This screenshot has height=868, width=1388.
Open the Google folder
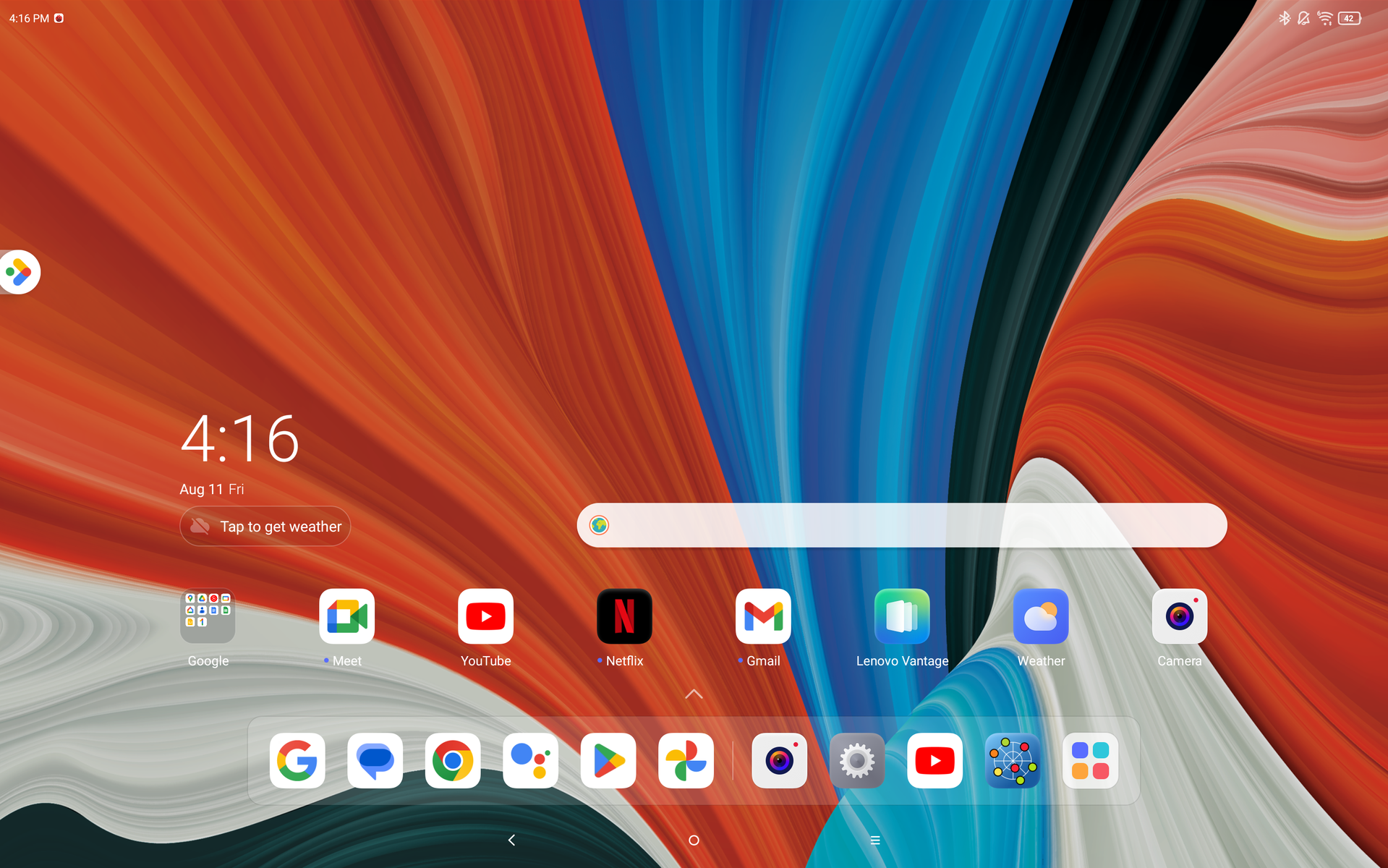(208, 617)
